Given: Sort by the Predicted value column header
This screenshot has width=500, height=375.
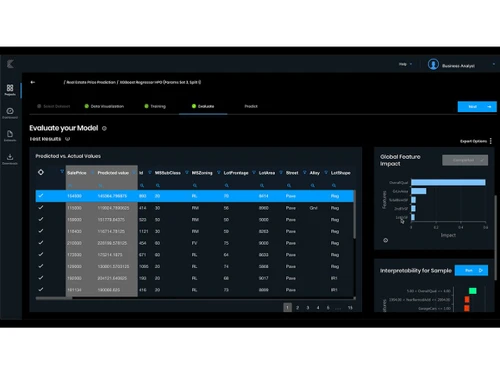Looking at the screenshot, I should 113,173.
